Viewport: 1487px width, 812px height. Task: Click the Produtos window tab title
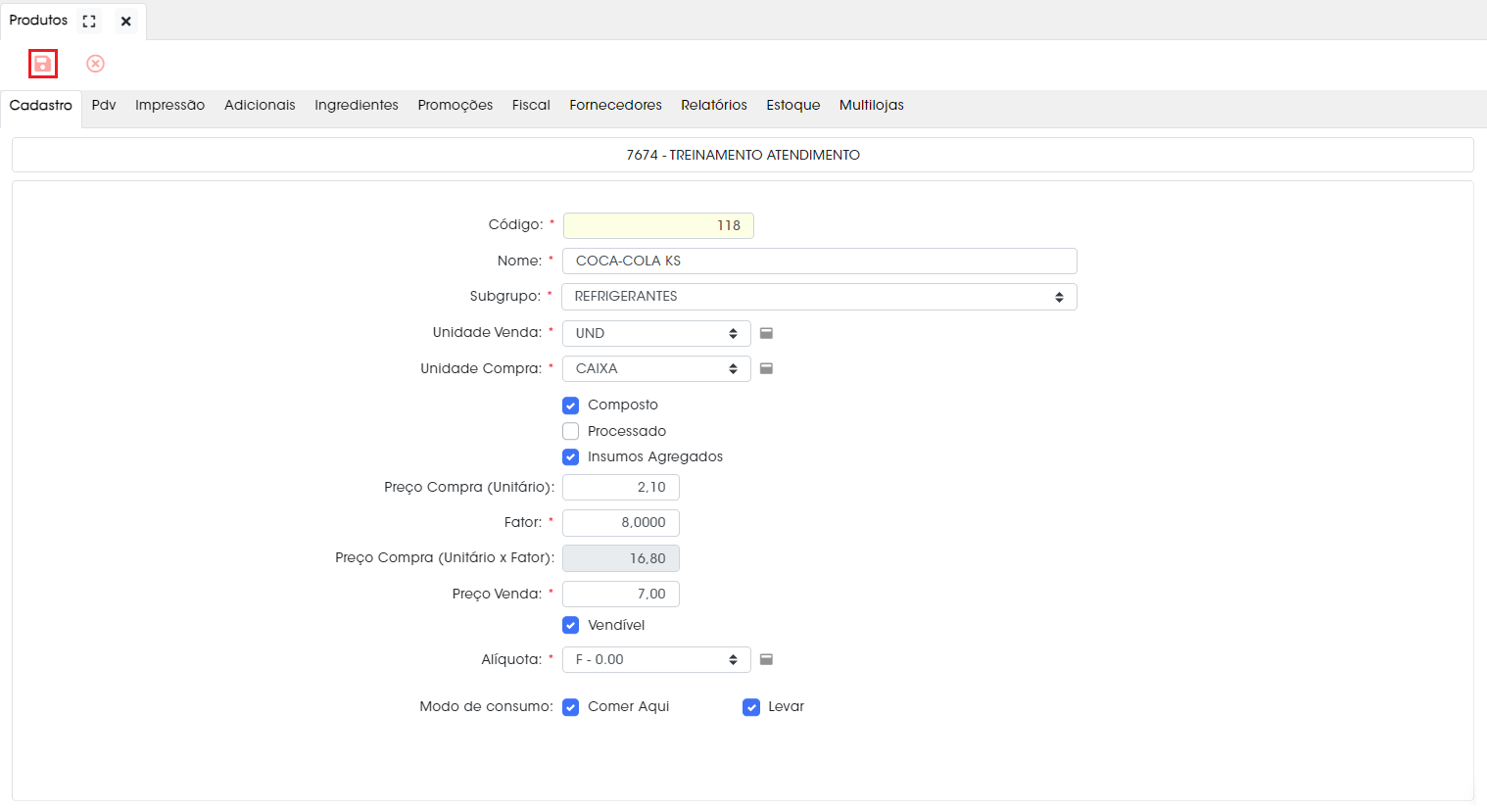(x=38, y=21)
